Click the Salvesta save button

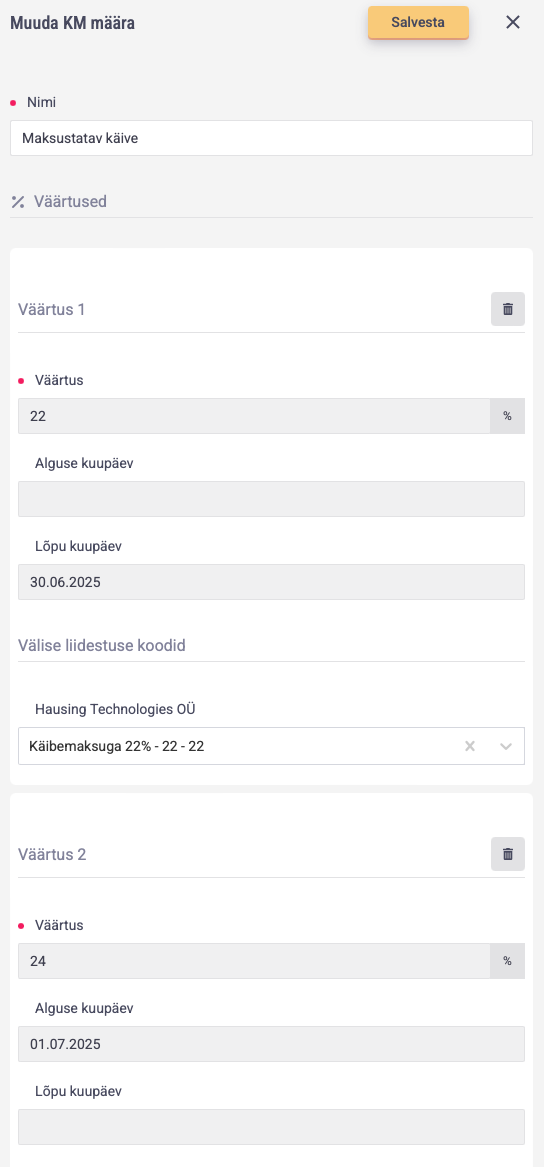coord(418,22)
